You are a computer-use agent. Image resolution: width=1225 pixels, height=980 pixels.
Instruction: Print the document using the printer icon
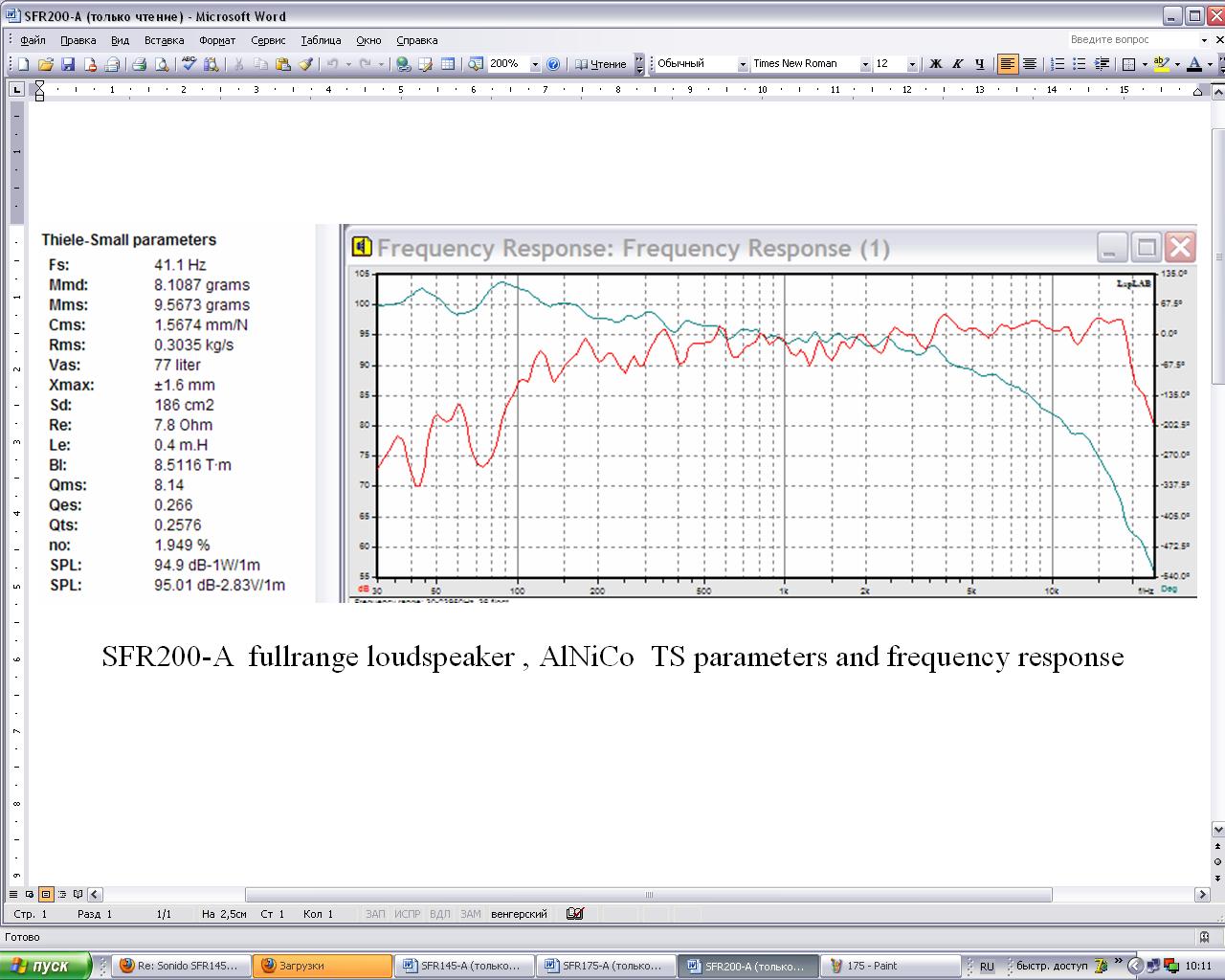(x=139, y=64)
